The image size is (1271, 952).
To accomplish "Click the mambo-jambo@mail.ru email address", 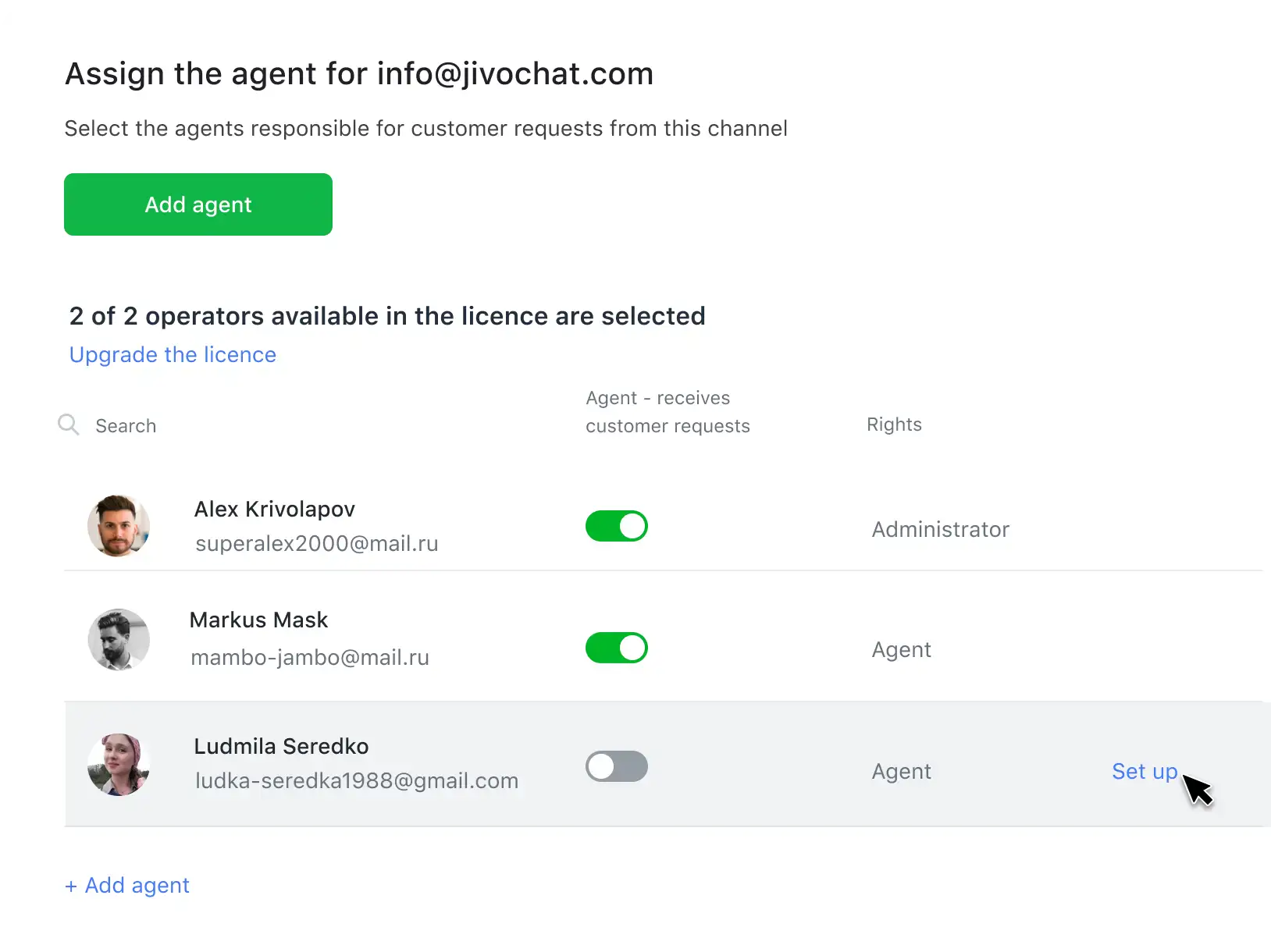I will pos(310,658).
